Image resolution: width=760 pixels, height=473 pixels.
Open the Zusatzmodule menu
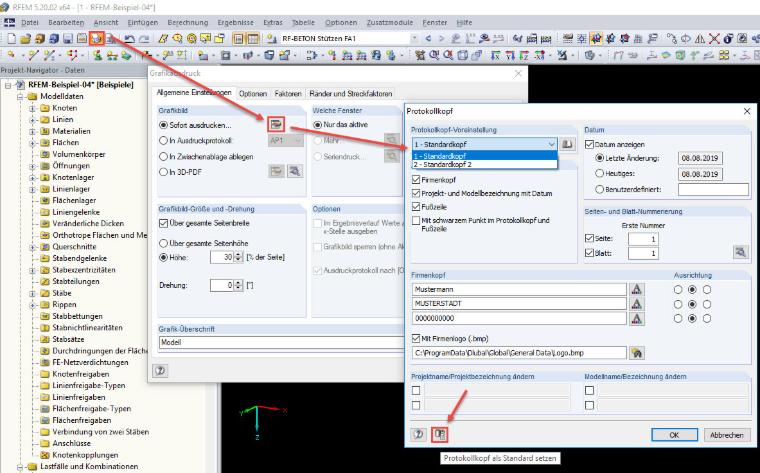point(390,23)
